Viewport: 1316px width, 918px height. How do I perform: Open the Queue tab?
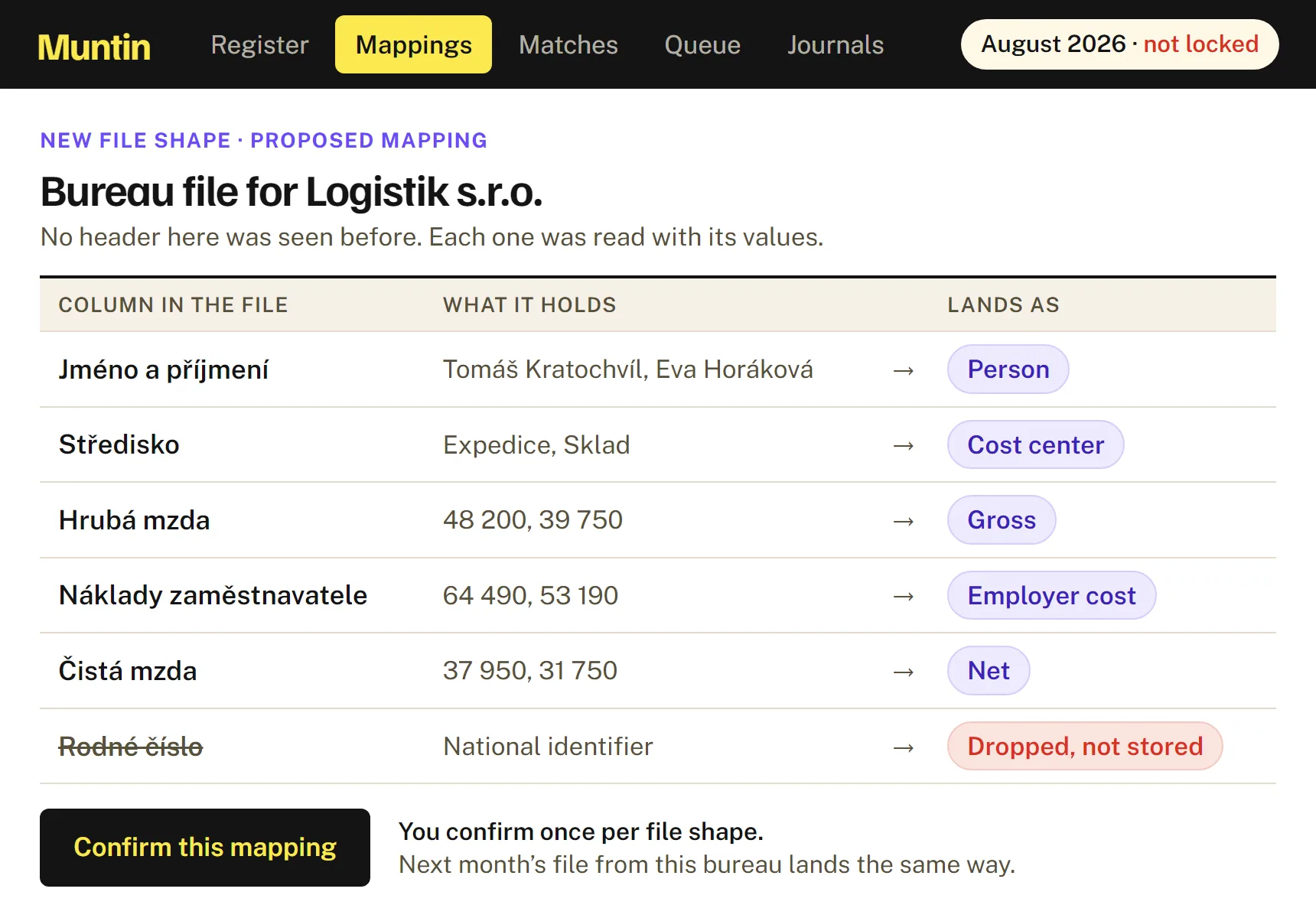(x=702, y=44)
